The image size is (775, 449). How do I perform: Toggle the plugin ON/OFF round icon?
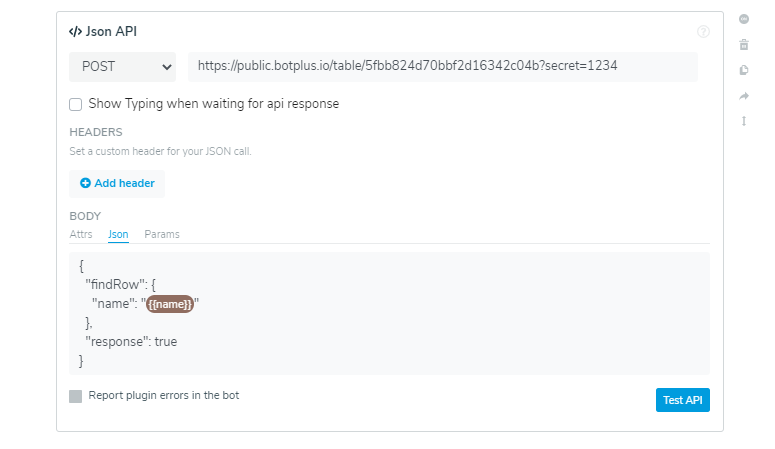(x=743, y=19)
